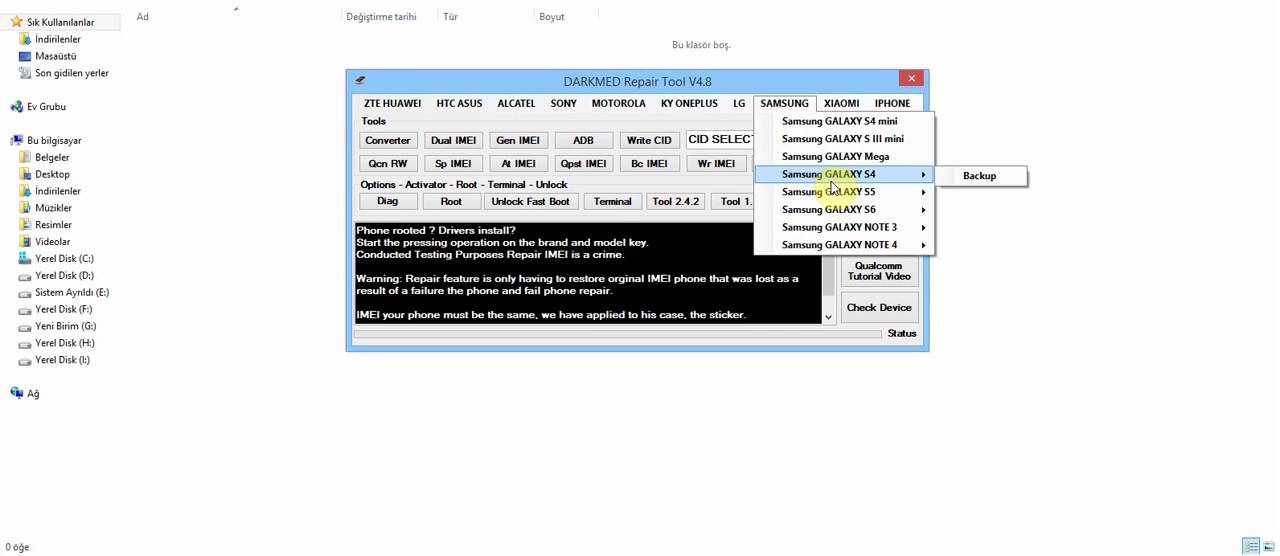Click the Yerel Disk (C:) drive icon

(x=26, y=259)
